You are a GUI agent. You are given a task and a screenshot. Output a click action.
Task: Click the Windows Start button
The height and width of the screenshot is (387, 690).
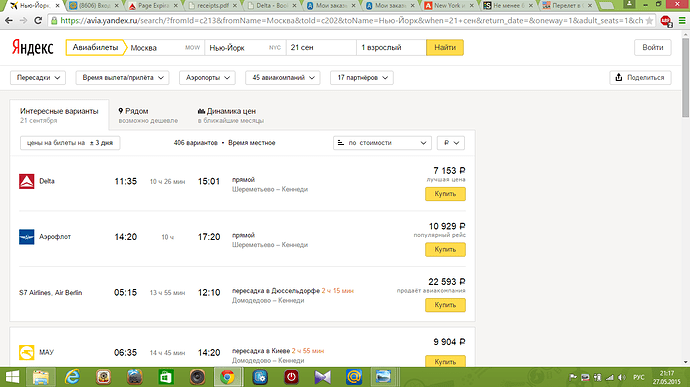(12, 377)
